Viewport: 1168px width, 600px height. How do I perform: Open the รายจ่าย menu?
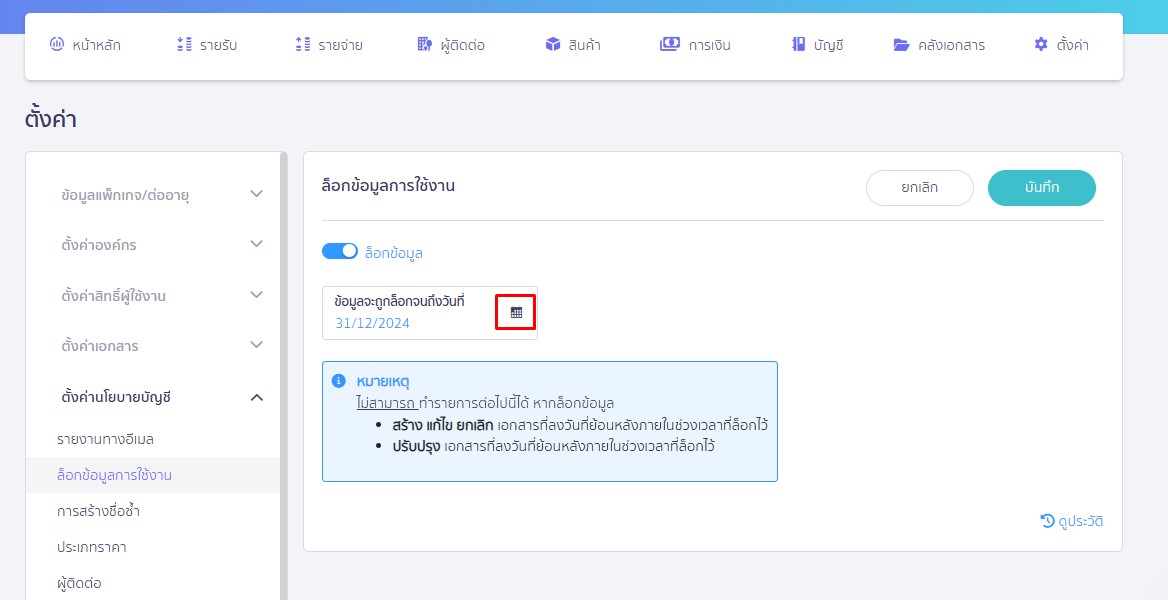coord(328,45)
